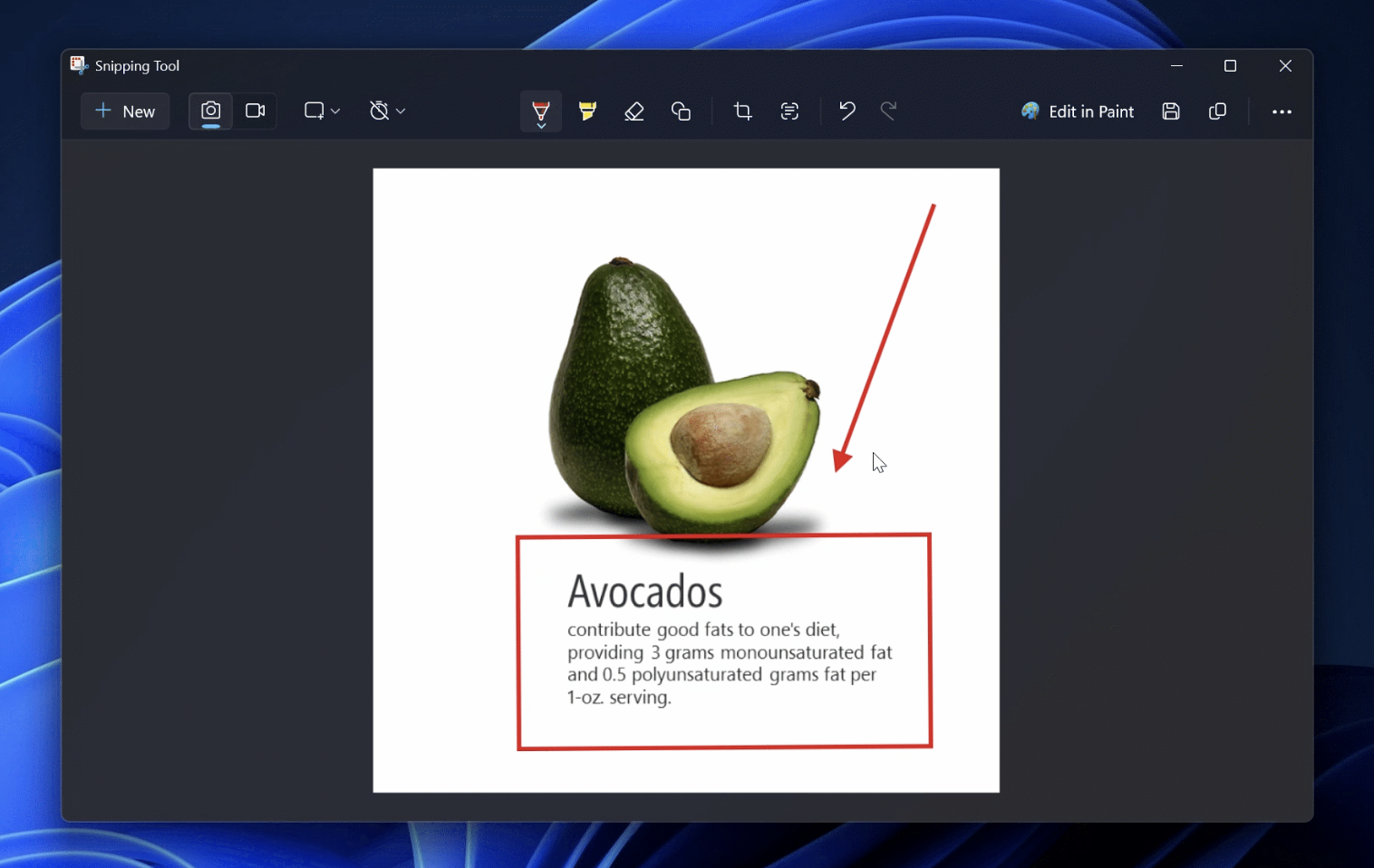The width and height of the screenshot is (1374, 868).
Task: Start a New snip
Action: [124, 111]
